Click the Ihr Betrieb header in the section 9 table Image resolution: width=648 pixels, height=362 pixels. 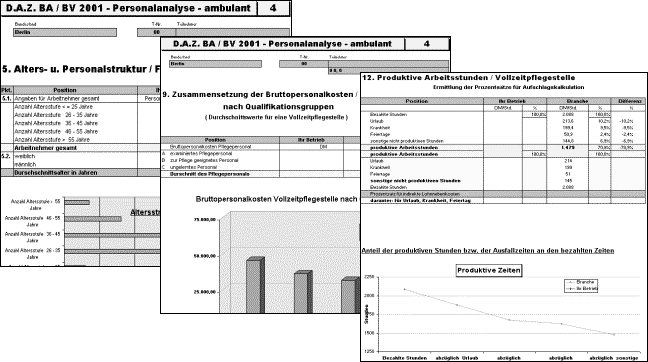coord(311,140)
